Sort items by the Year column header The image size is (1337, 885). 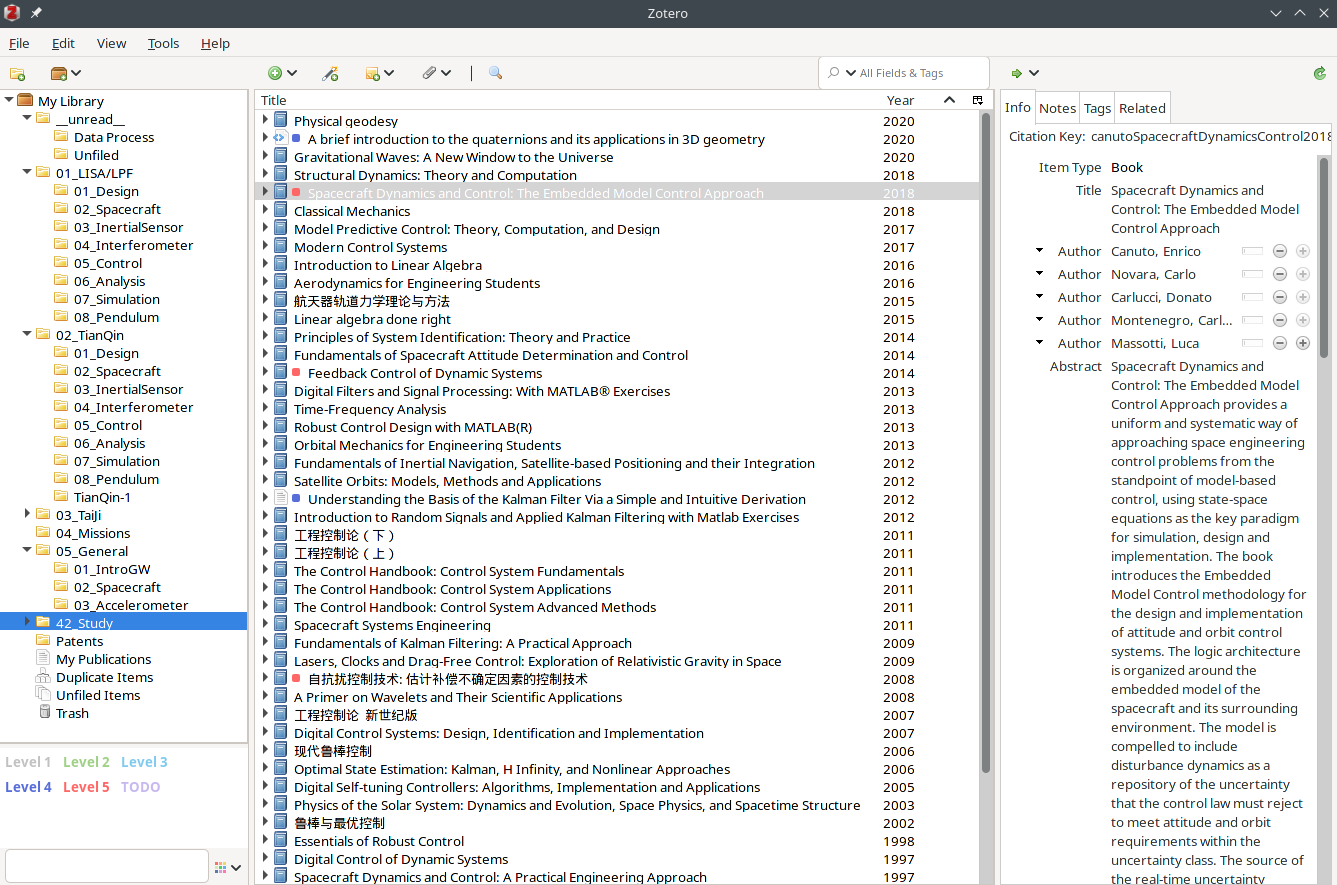900,100
